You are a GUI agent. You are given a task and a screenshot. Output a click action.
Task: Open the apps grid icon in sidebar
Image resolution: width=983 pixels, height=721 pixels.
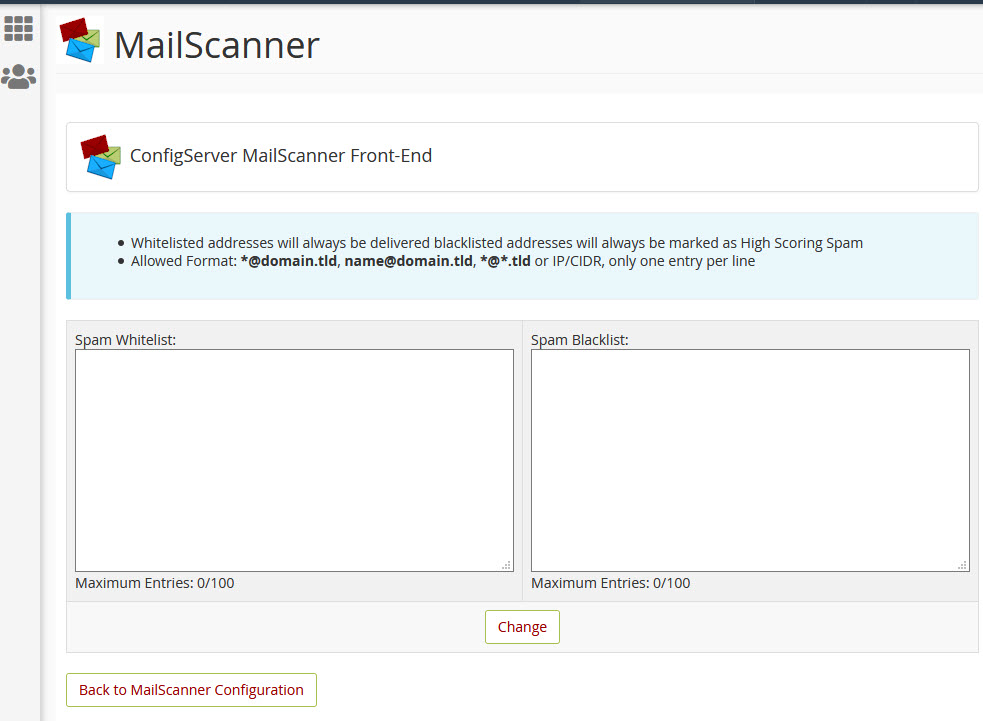coord(18,28)
